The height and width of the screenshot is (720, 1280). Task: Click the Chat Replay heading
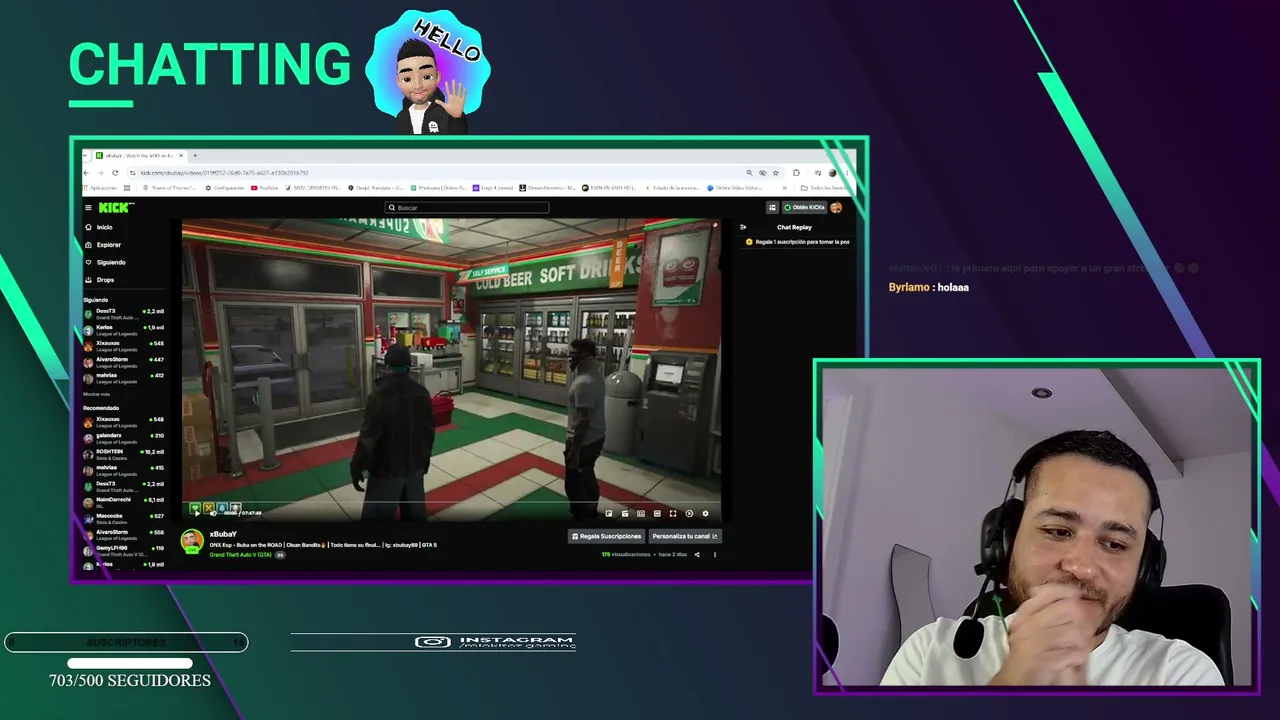click(795, 227)
